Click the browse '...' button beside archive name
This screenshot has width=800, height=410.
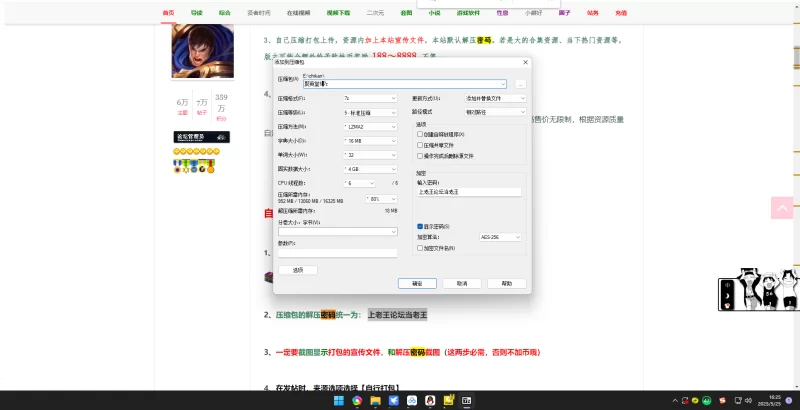(x=520, y=84)
